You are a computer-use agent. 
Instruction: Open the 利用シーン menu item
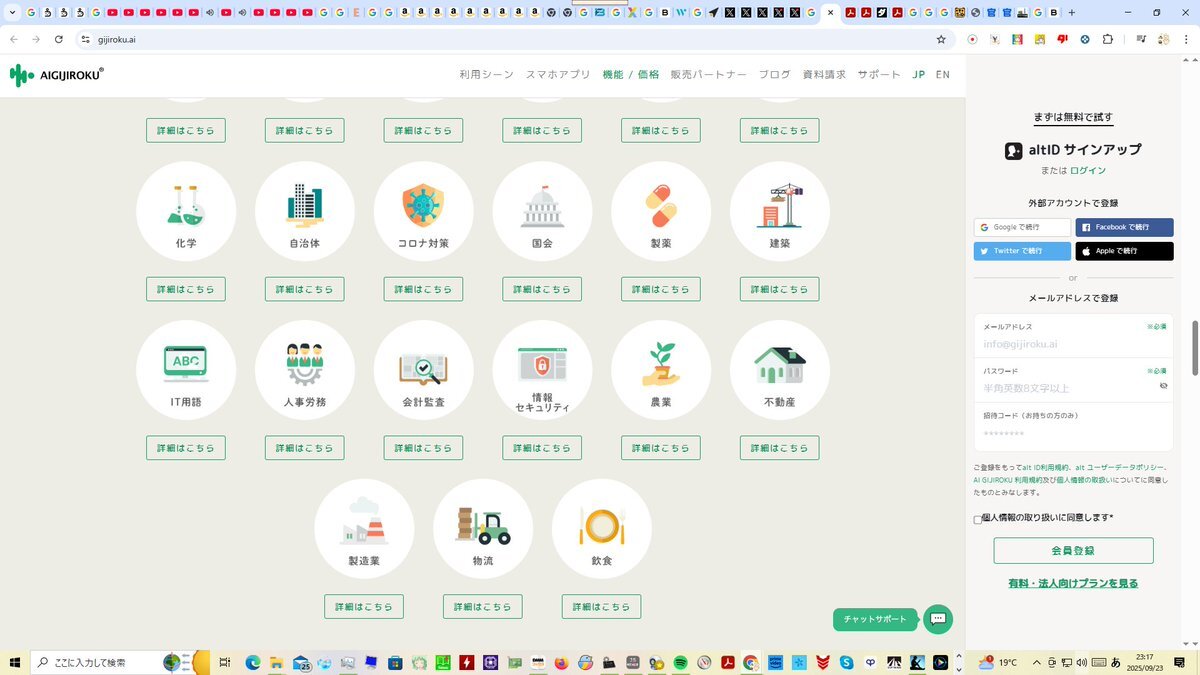point(486,75)
